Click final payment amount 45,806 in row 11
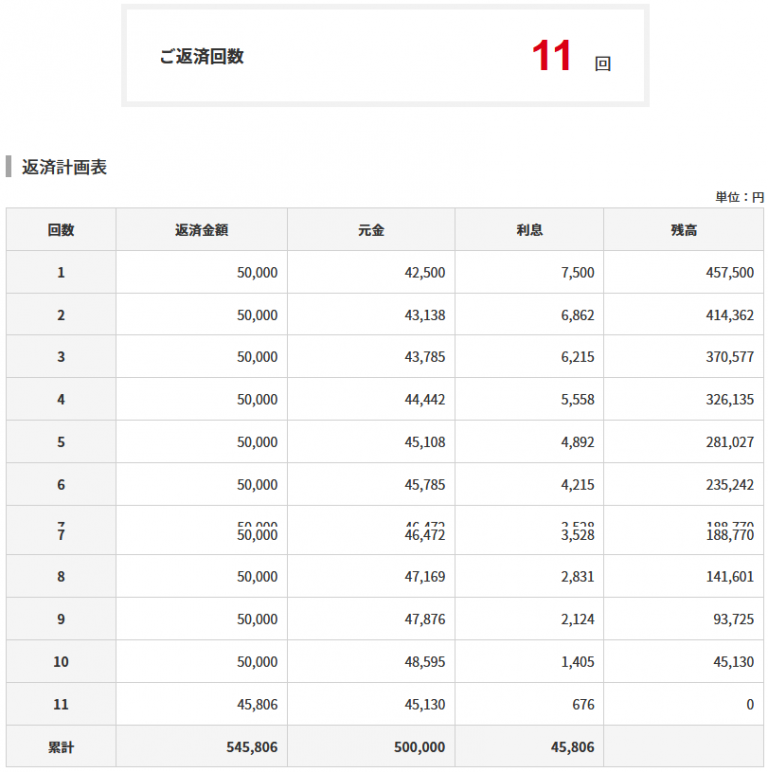The height and width of the screenshot is (772, 768). click(x=257, y=705)
